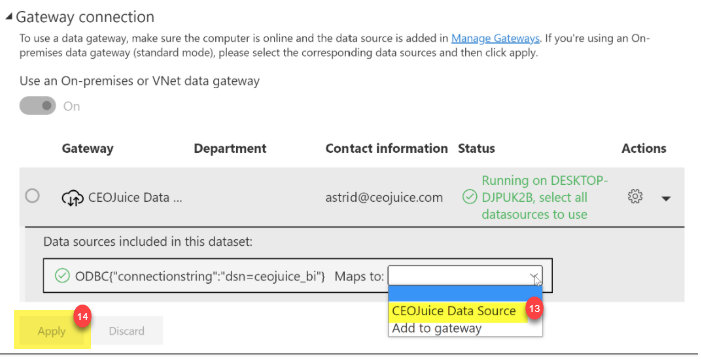Click the CEOJuice Data gateway name
This screenshot has height=363, width=701.
tap(135, 197)
